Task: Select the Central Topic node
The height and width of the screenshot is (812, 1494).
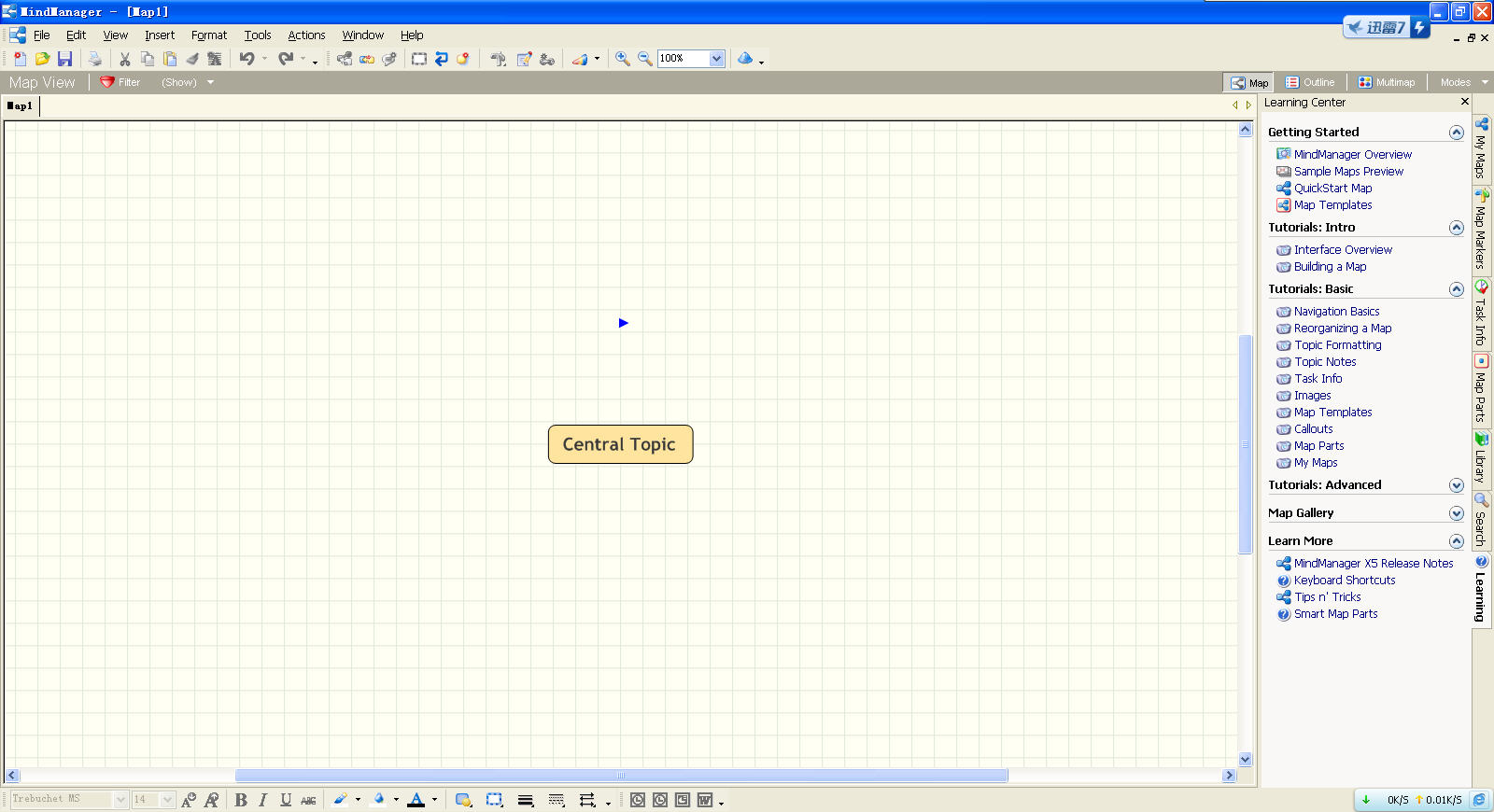Action: (x=620, y=444)
